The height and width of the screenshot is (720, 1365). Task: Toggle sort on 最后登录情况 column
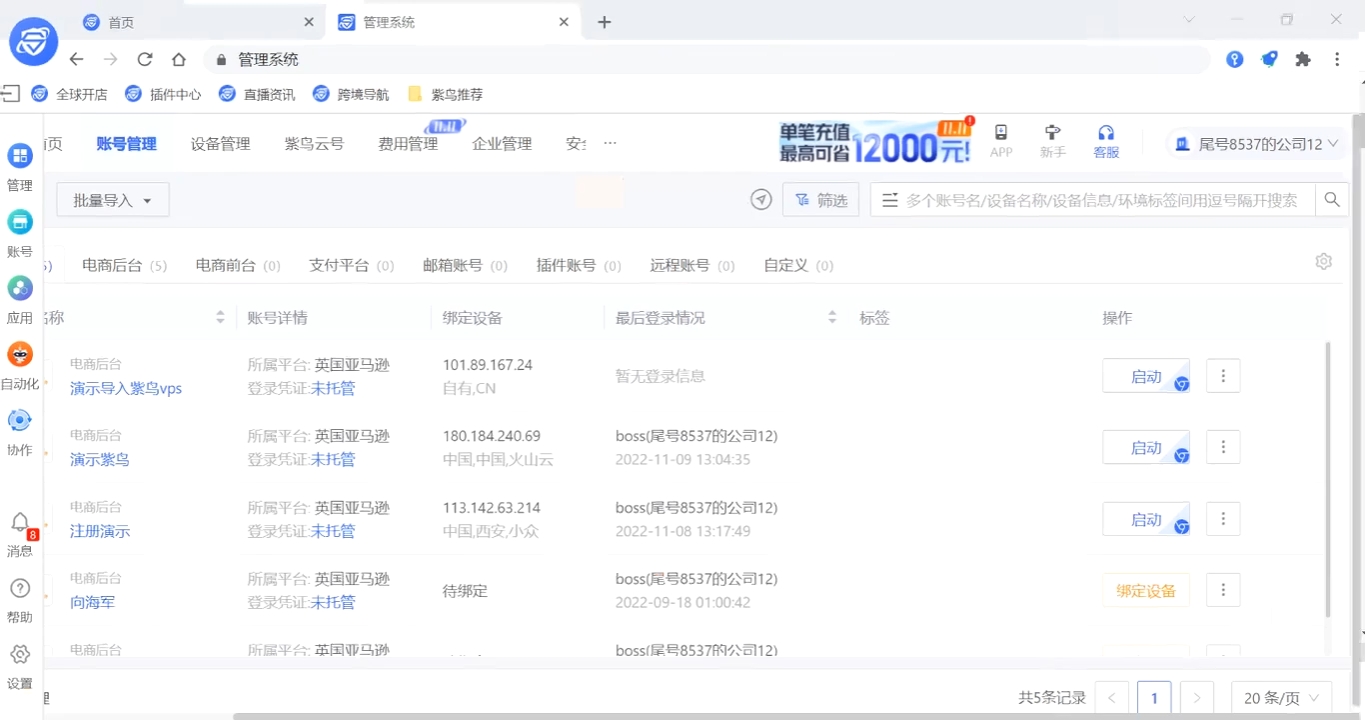[832, 318]
